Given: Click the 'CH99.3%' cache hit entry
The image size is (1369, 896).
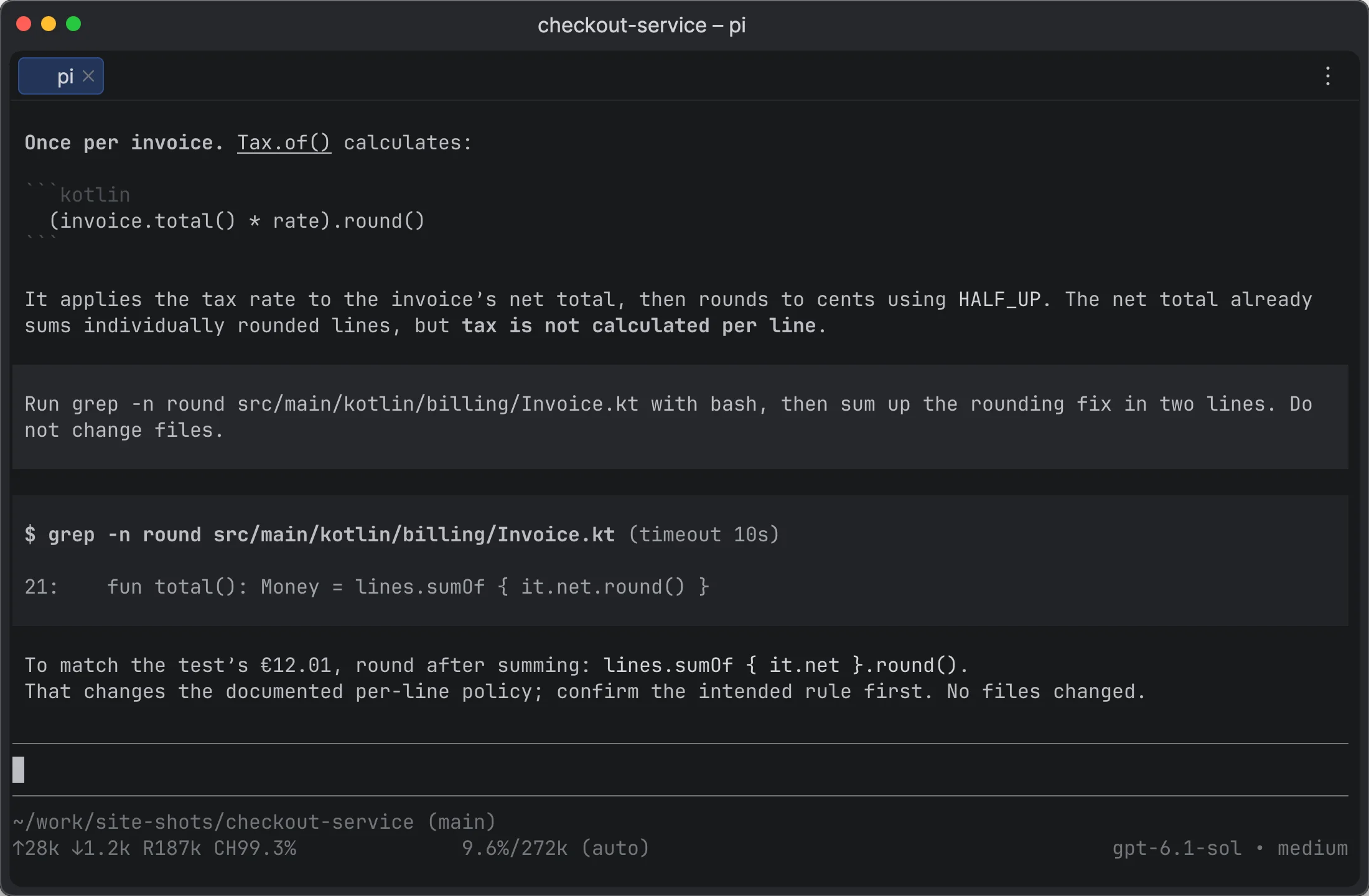Looking at the screenshot, I should [x=255, y=848].
